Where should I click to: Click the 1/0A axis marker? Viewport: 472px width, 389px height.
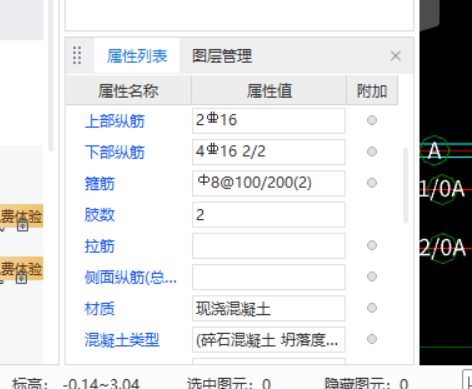pos(442,189)
